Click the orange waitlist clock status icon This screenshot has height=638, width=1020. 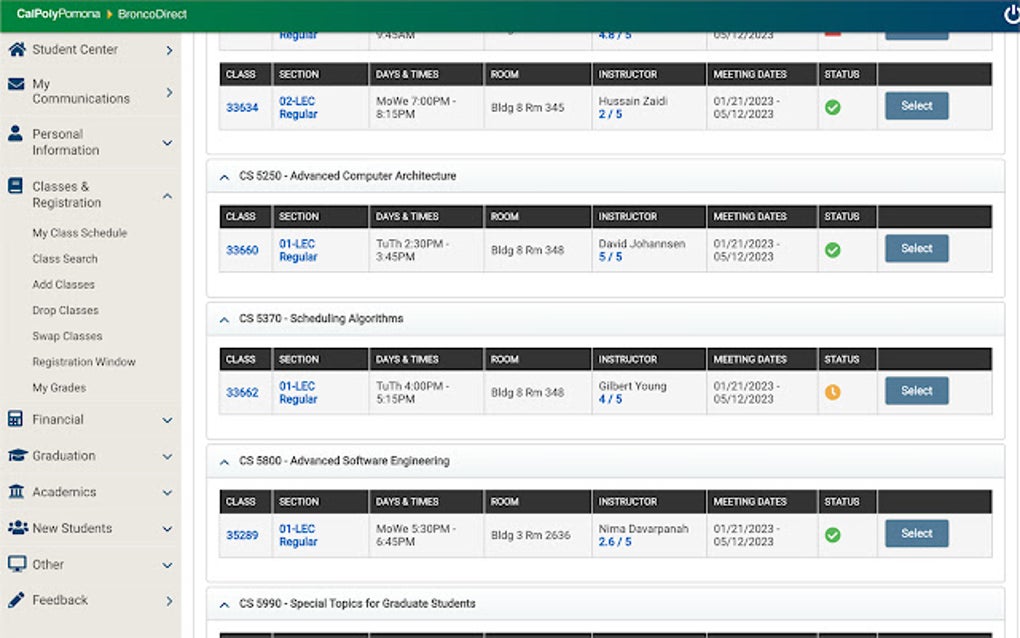tap(832, 392)
